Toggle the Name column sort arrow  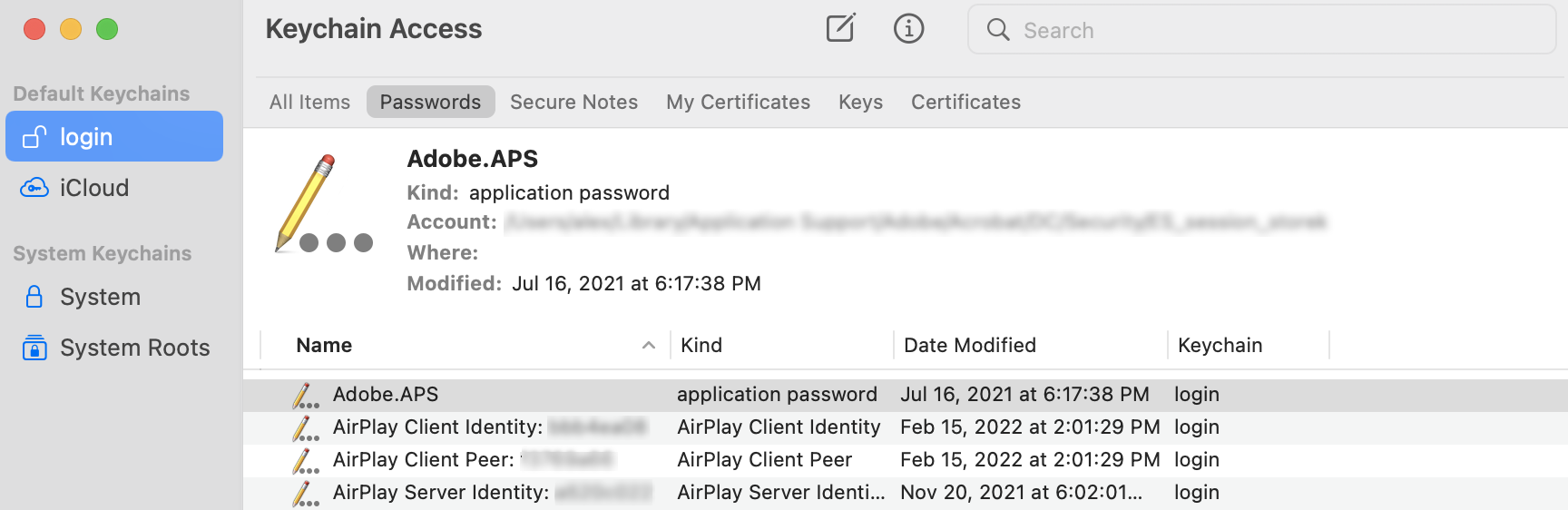pos(649,345)
